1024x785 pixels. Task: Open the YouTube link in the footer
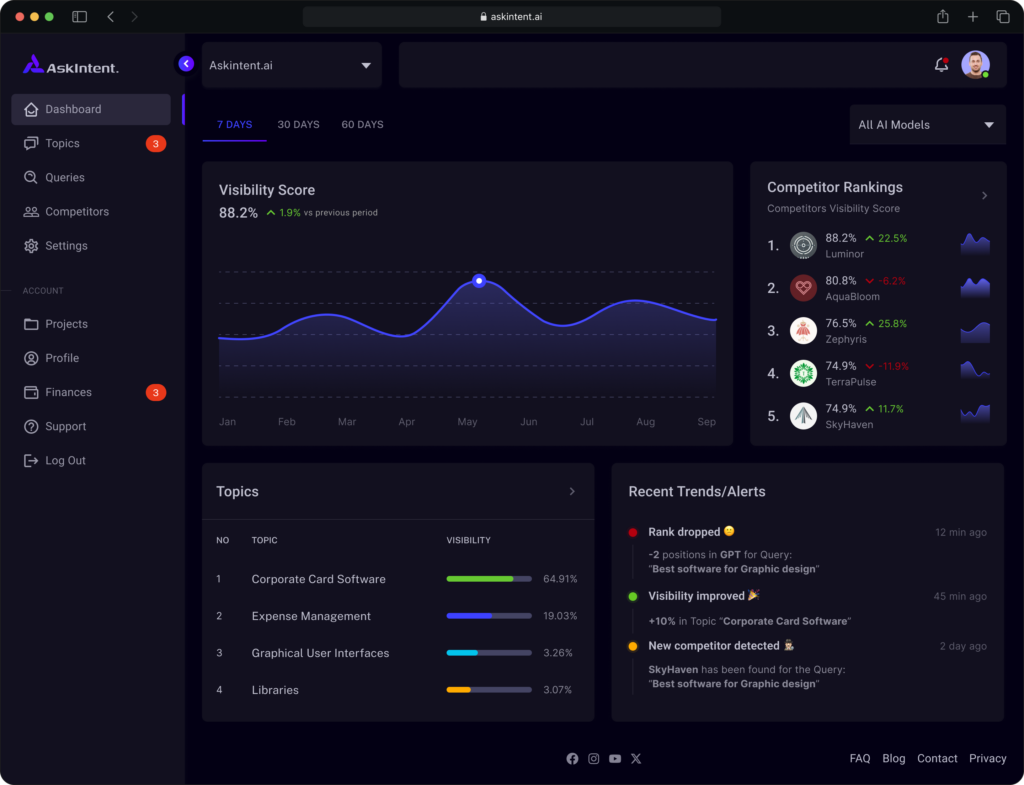tap(615, 758)
